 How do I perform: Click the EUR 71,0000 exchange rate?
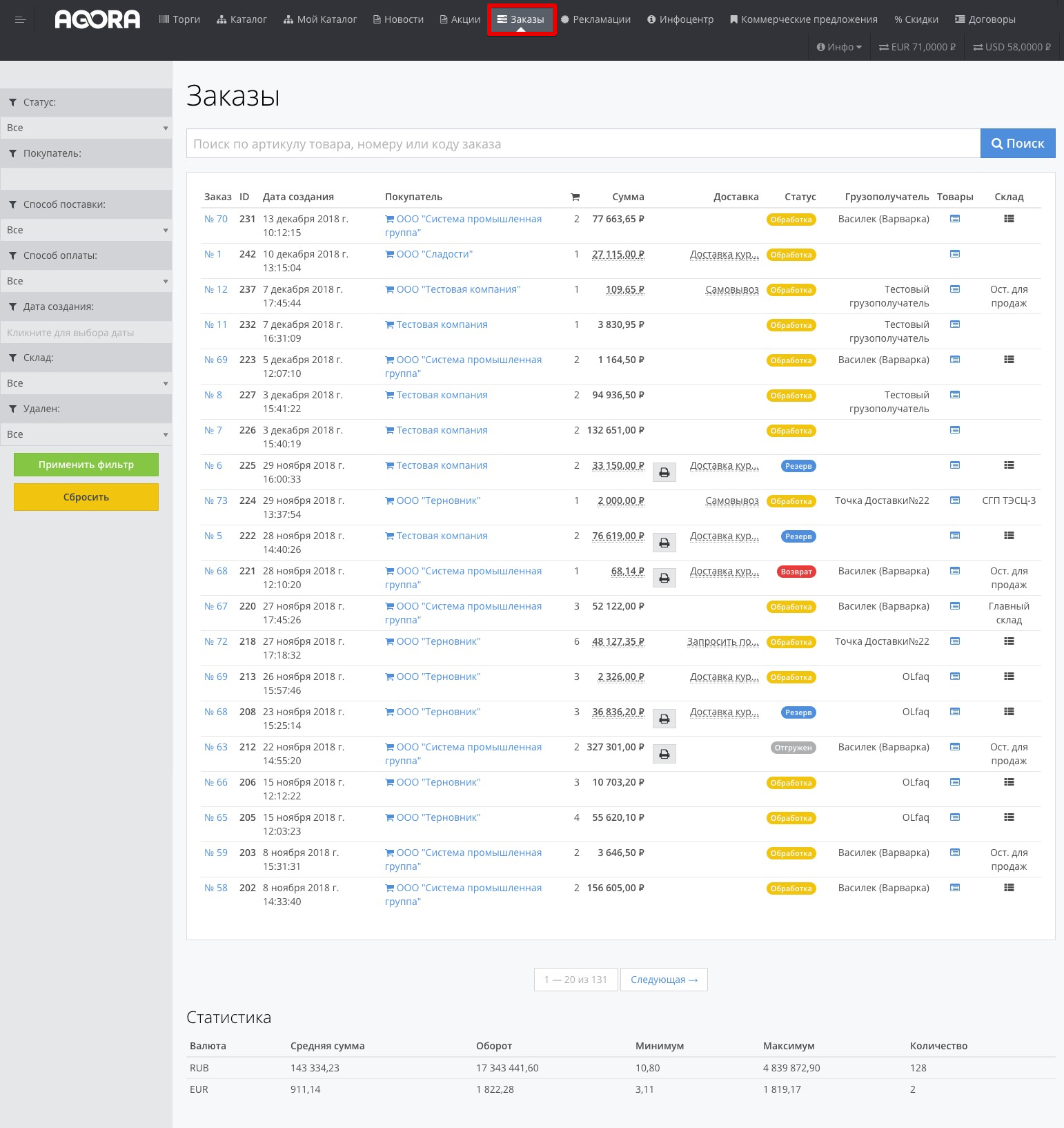click(x=917, y=47)
